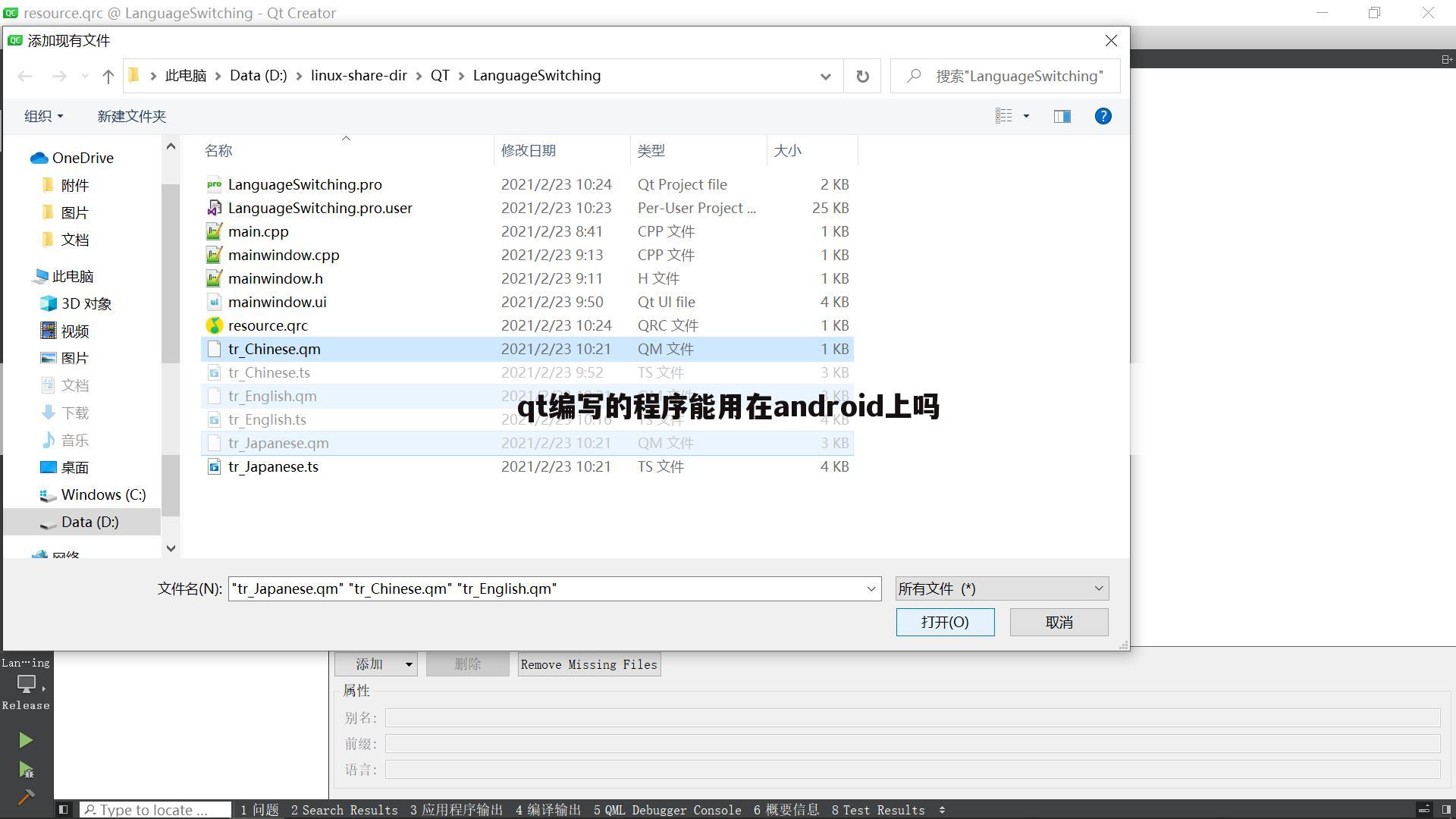The width and height of the screenshot is (1456, 819).
Task: Open recent locations dropdown next to Forward arrow
Action: click(84, 76)
